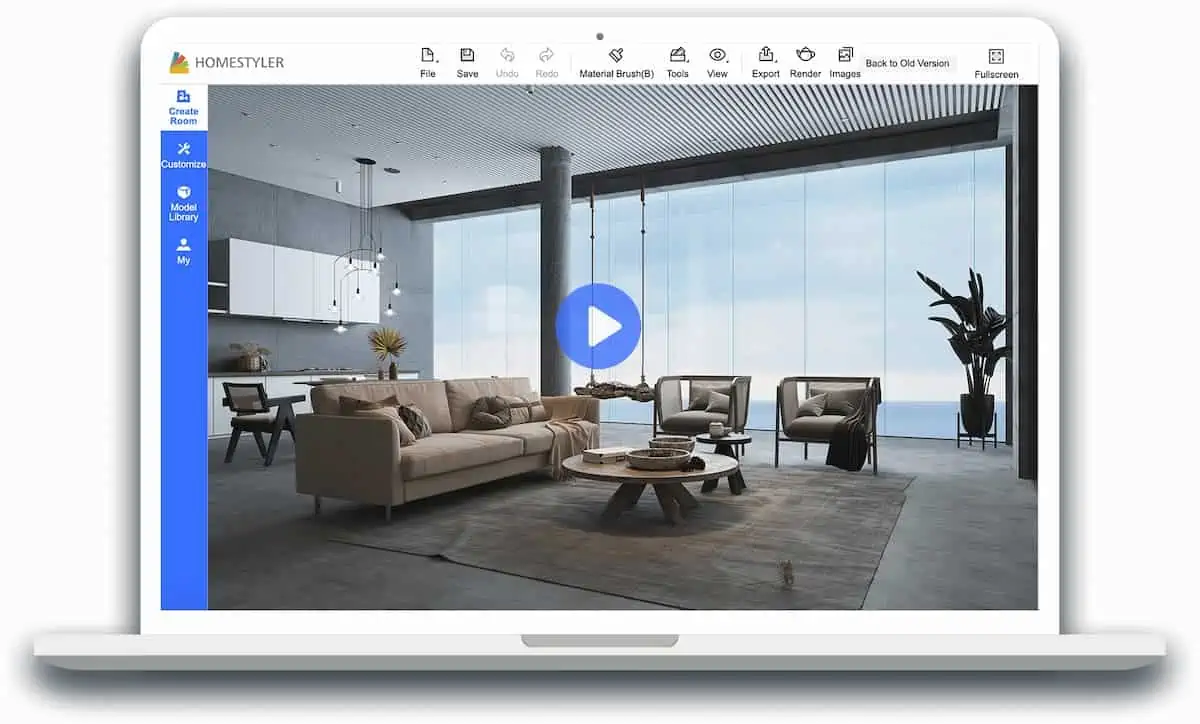
Task: Play the living room video
Action: [x=598, y=326]
